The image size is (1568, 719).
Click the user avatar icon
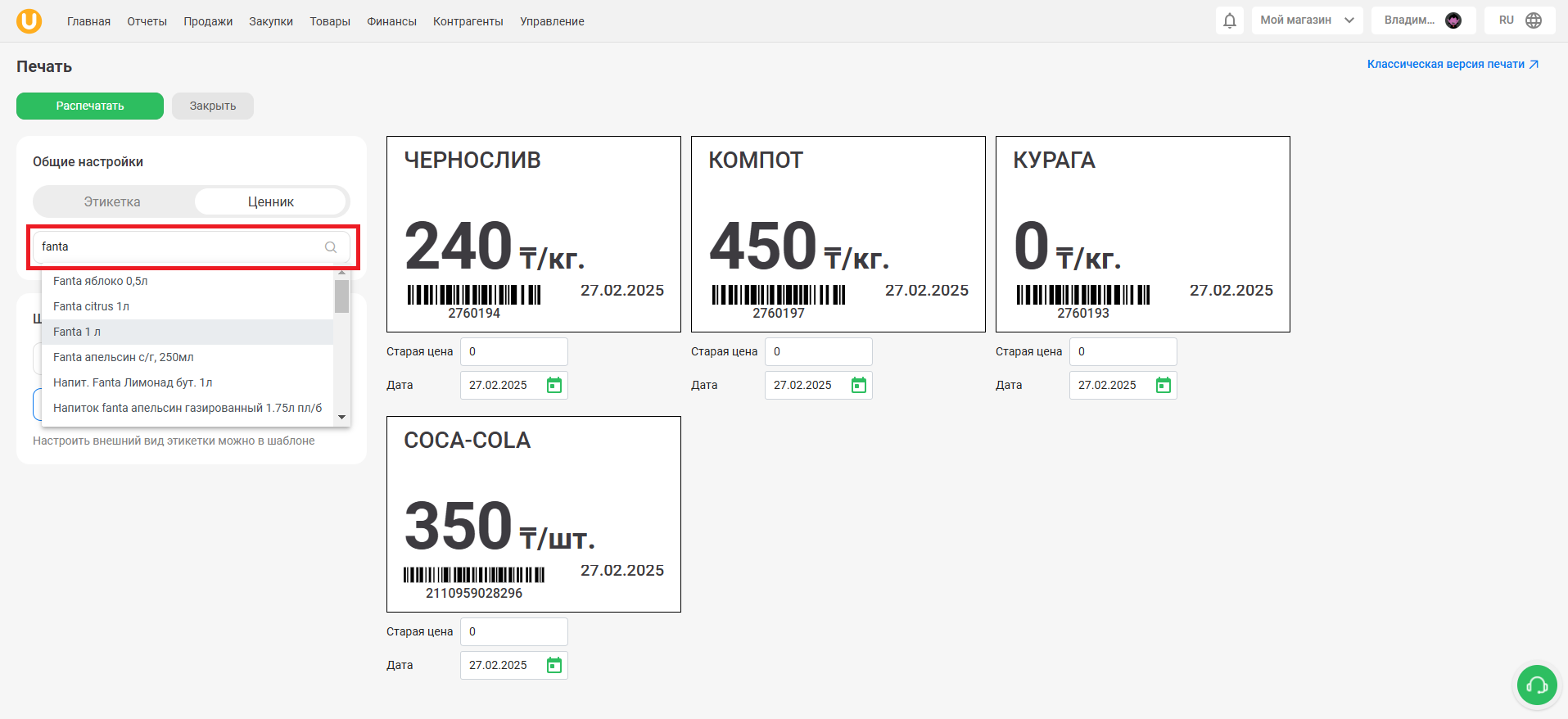(1453, 20)
